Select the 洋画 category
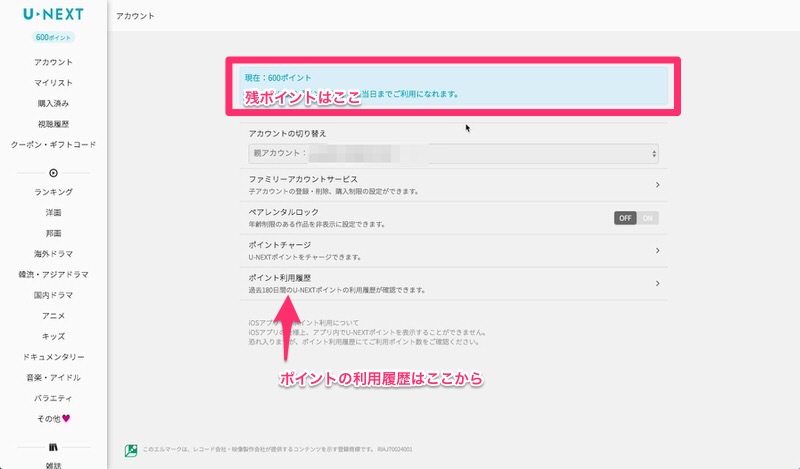The height and width of the screenshot is (469, 800). click(53, 212)
